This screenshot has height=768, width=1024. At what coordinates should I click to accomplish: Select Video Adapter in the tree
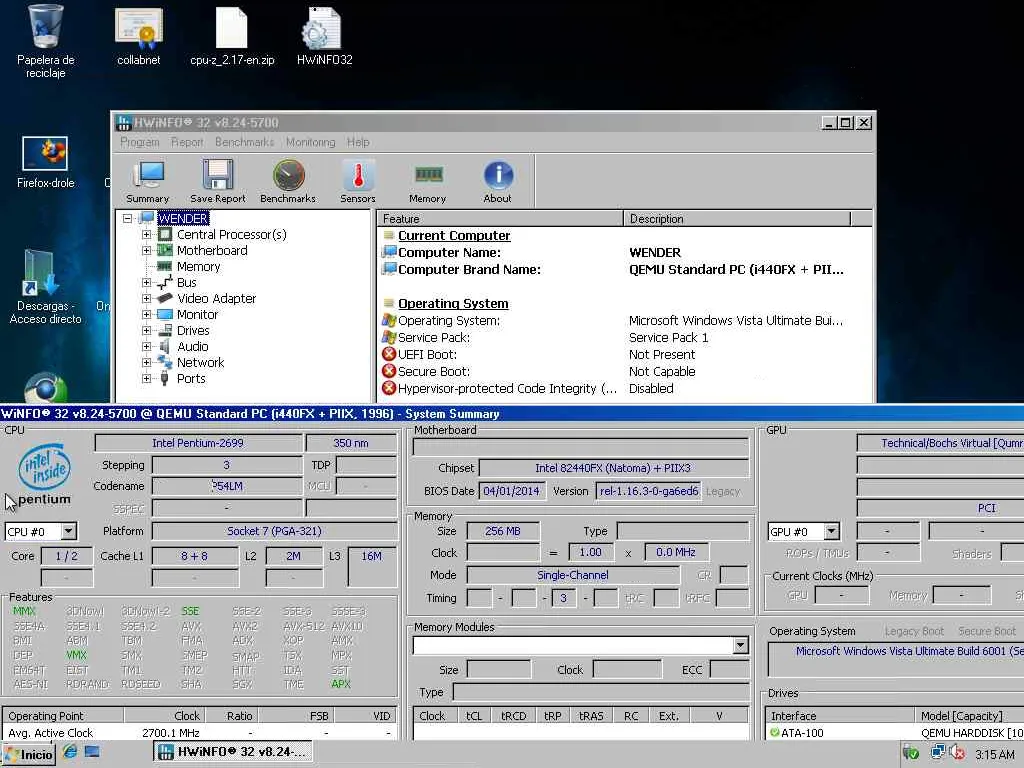pos(216,299)
